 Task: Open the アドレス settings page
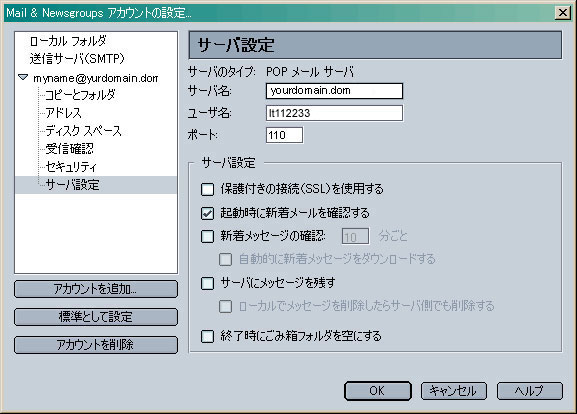click(63, 113)
